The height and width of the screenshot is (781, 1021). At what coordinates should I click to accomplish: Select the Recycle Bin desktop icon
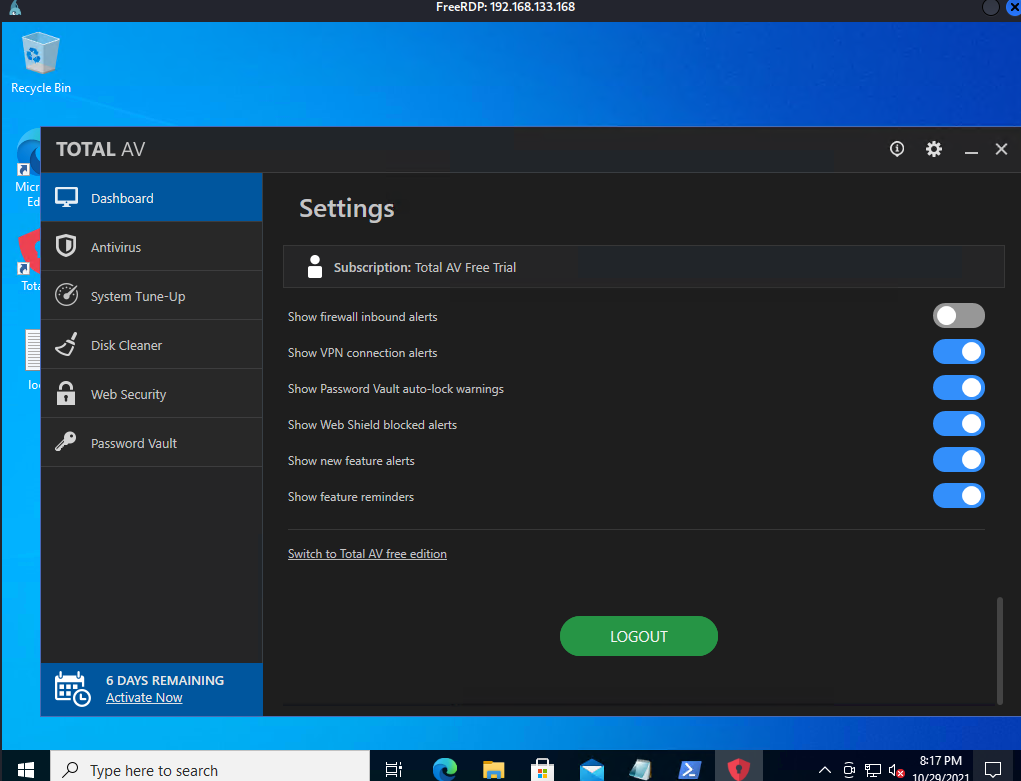point(40,63)
